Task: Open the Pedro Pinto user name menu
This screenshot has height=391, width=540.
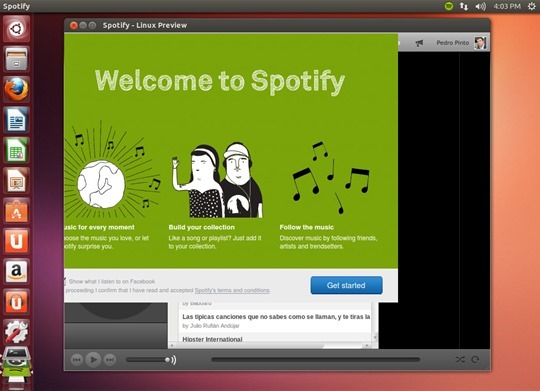Action: point(453,43)
